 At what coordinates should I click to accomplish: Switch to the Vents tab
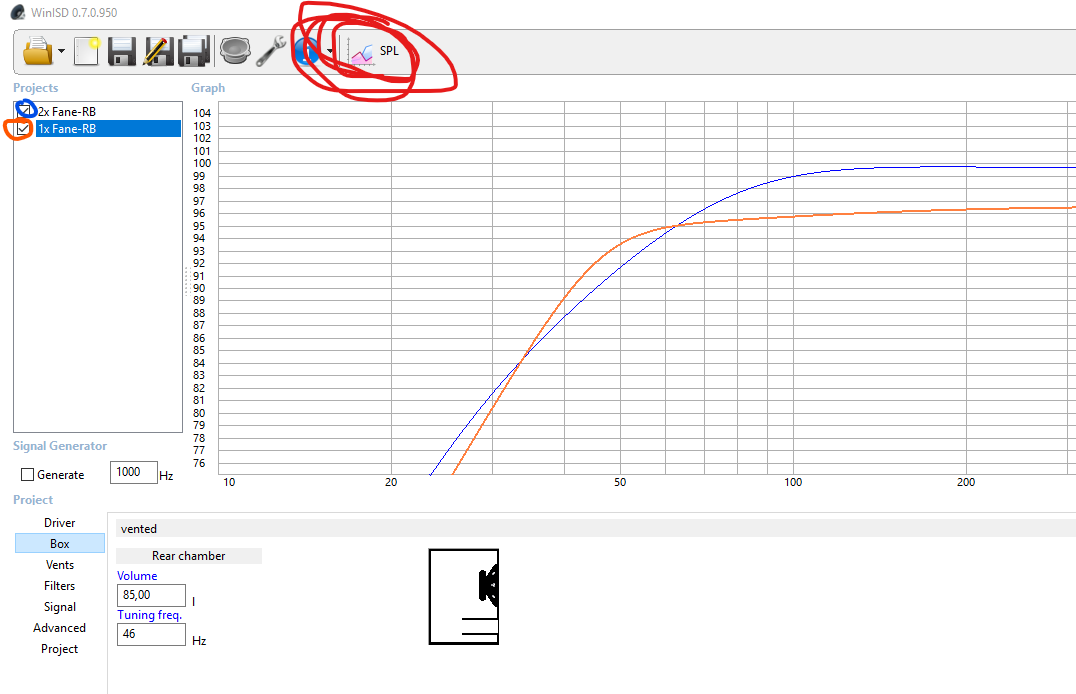coord(60,565)
